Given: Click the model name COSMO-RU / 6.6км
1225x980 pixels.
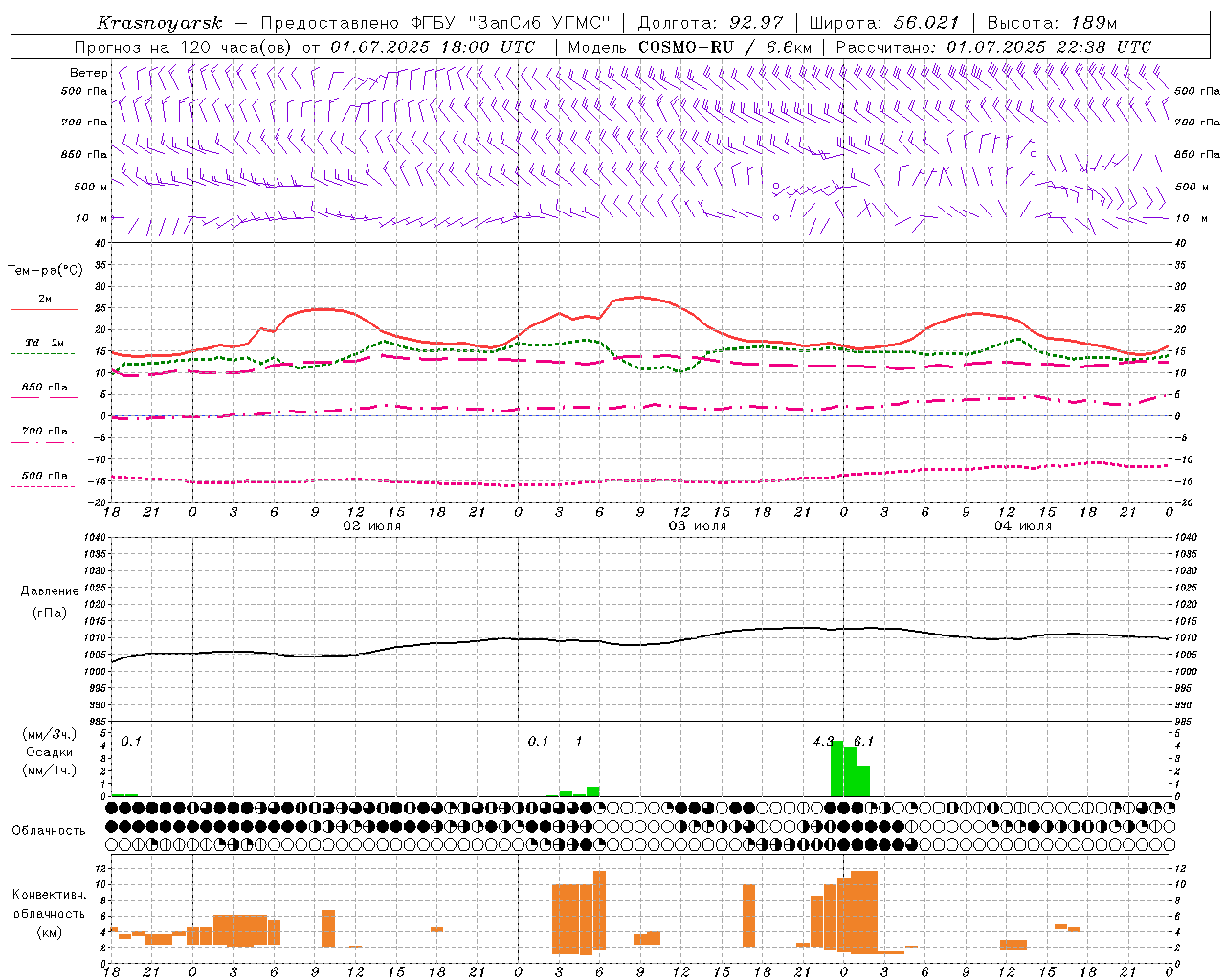Looking at the screenshot, I should tap(724, 47).
